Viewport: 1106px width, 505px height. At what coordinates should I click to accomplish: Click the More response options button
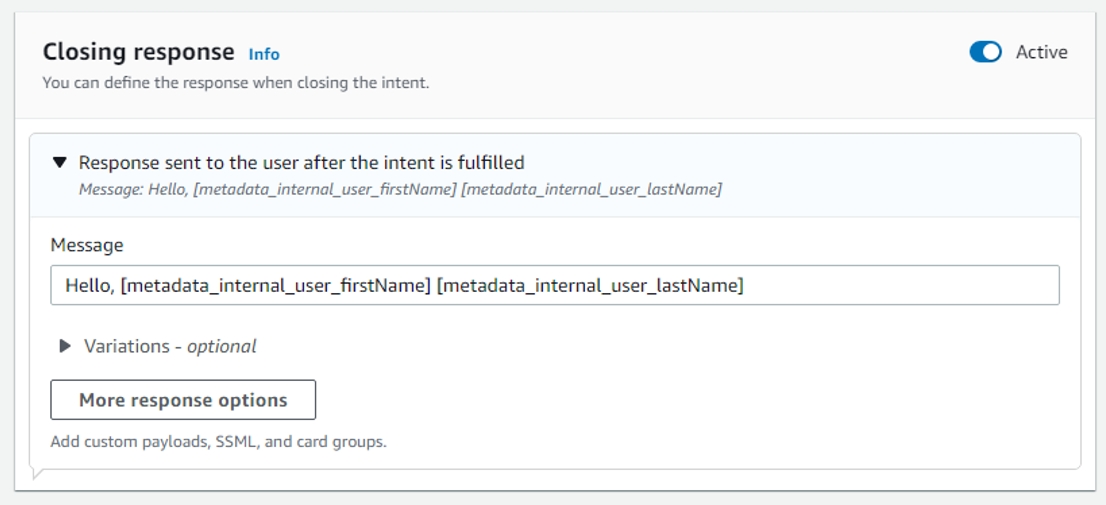(183, 400)
